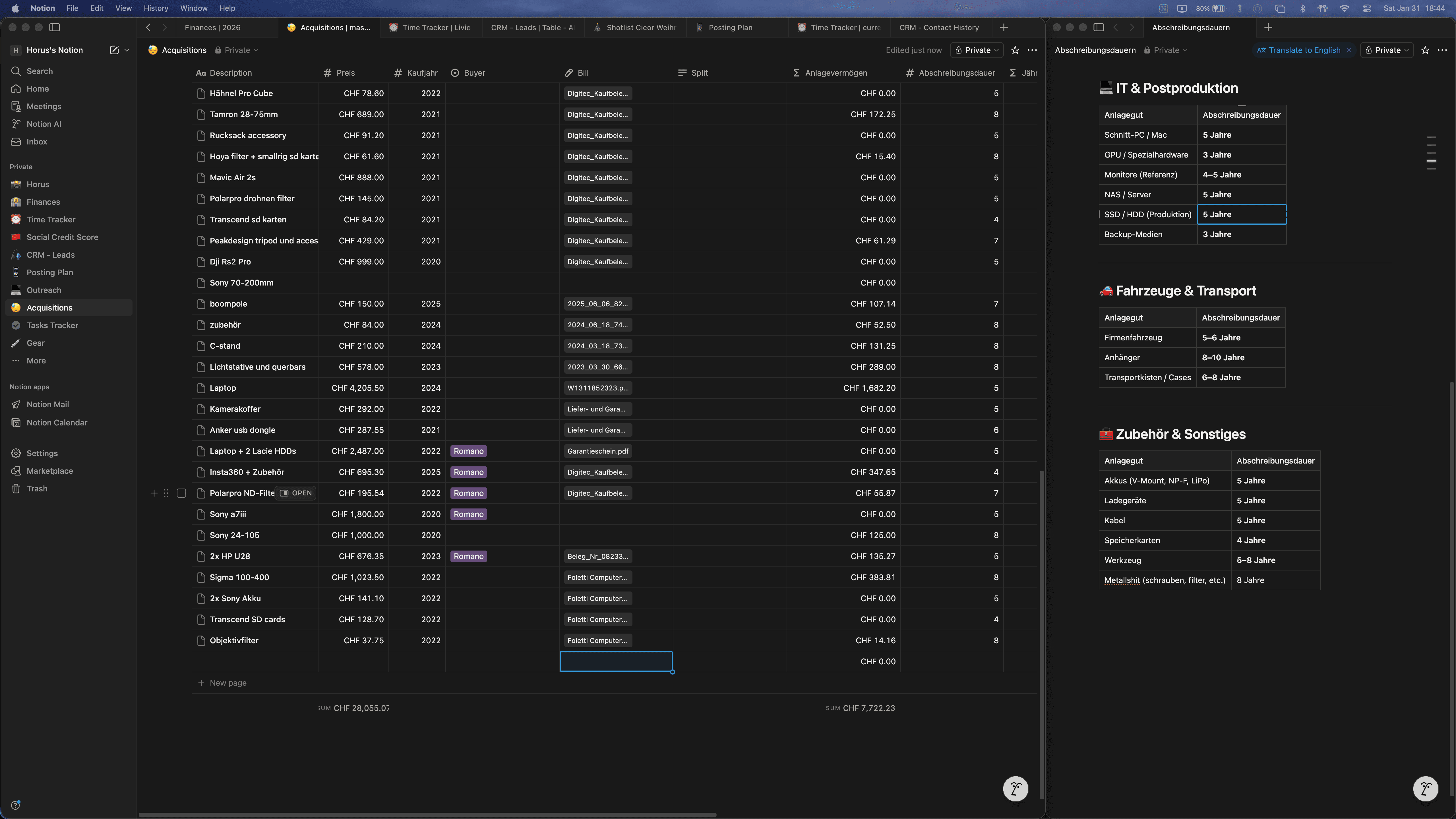This screenshot has width=1456, height=819.
Task: Tick the checkbox on Polarpro ND-Filter row
Action: [181, 493]
